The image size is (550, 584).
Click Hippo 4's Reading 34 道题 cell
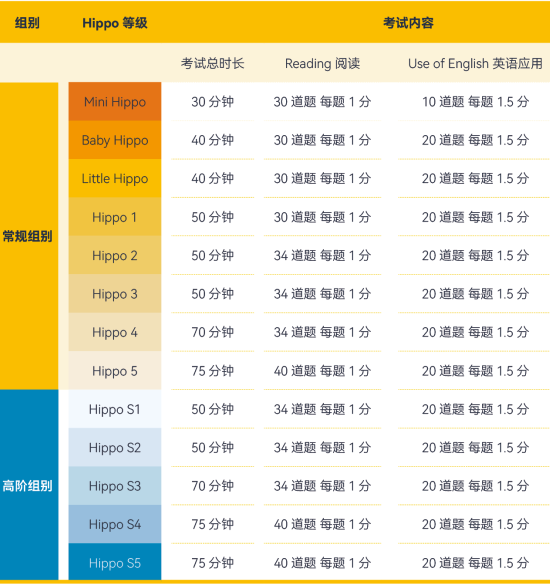coord(322,332)
